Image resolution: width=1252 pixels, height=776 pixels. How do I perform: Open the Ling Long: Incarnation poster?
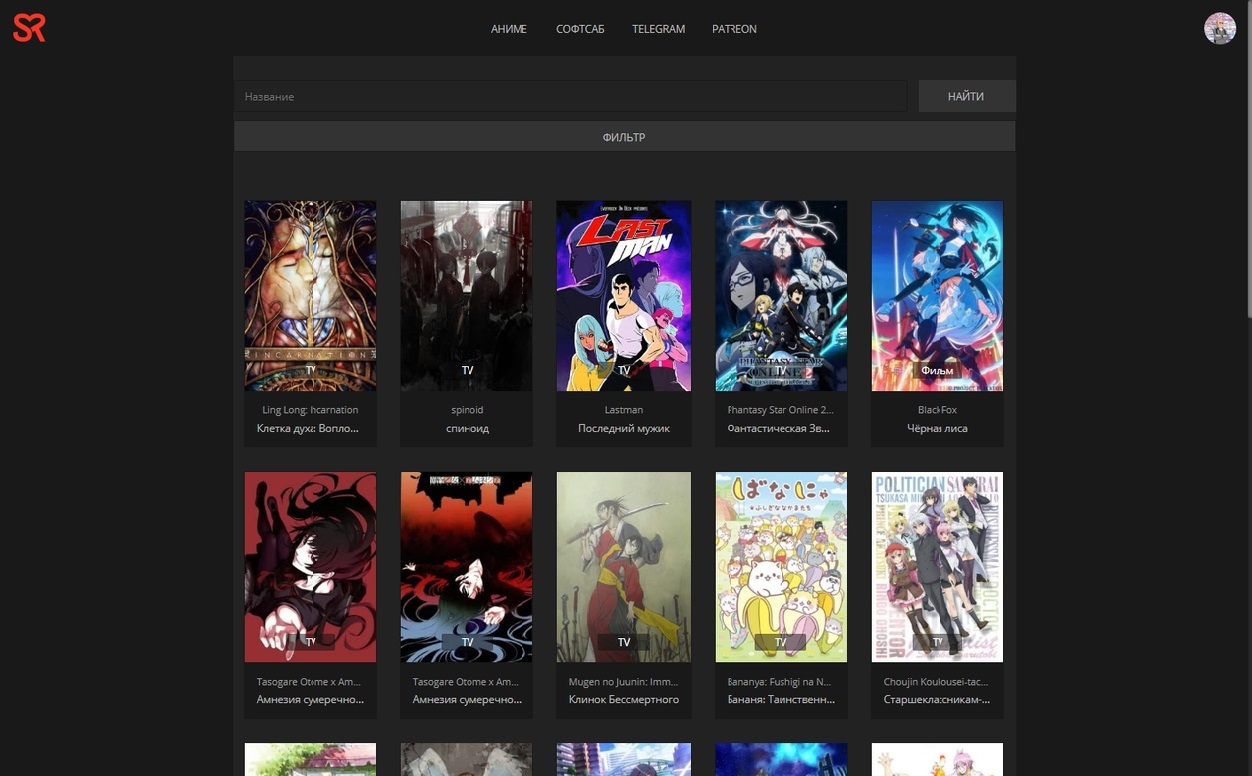pyautogui.click(x=310, y=295)
